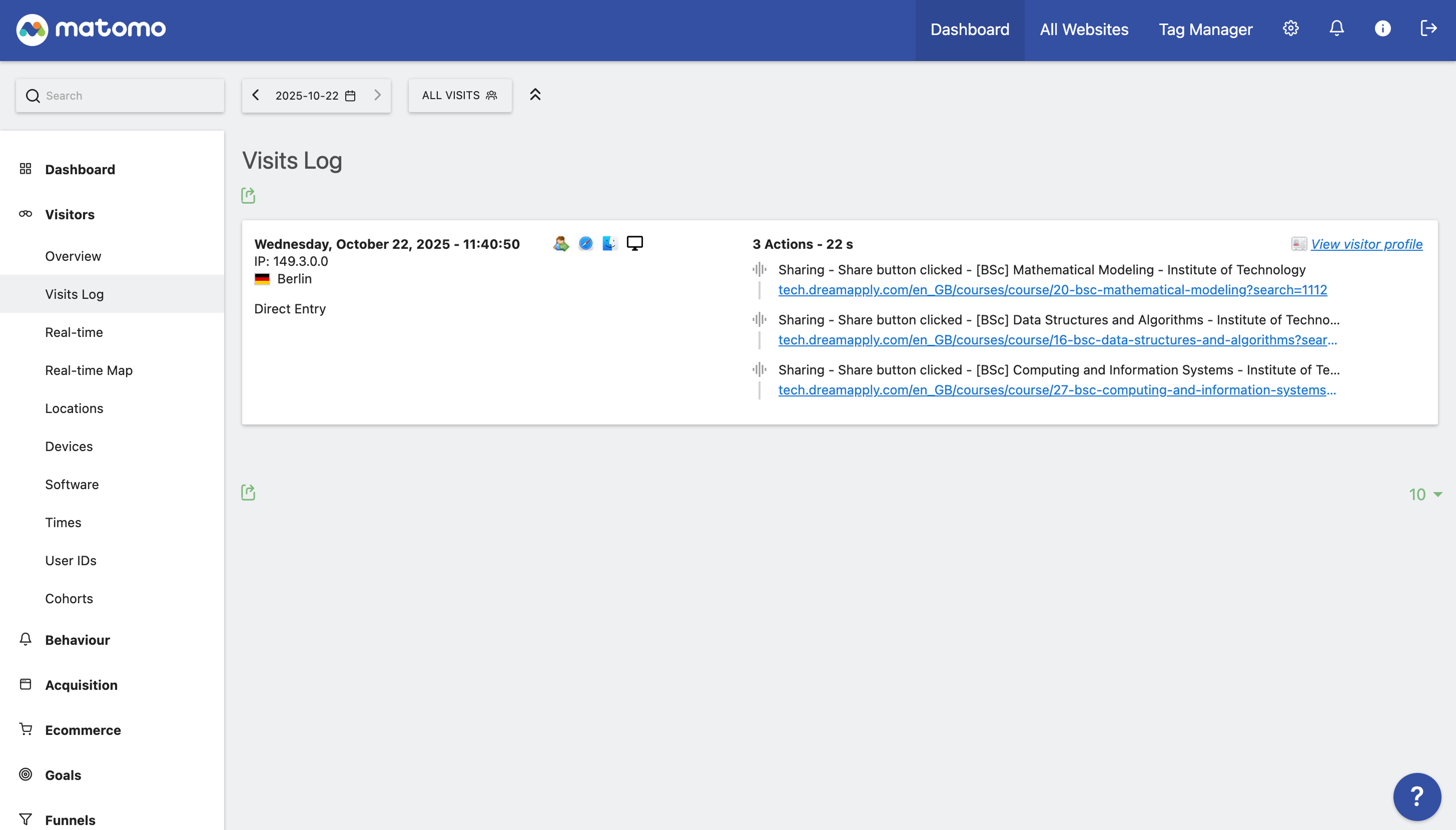The image size is (1456, 830).
Task: Click the sign out icon
Action: [x=1428, y=29]
